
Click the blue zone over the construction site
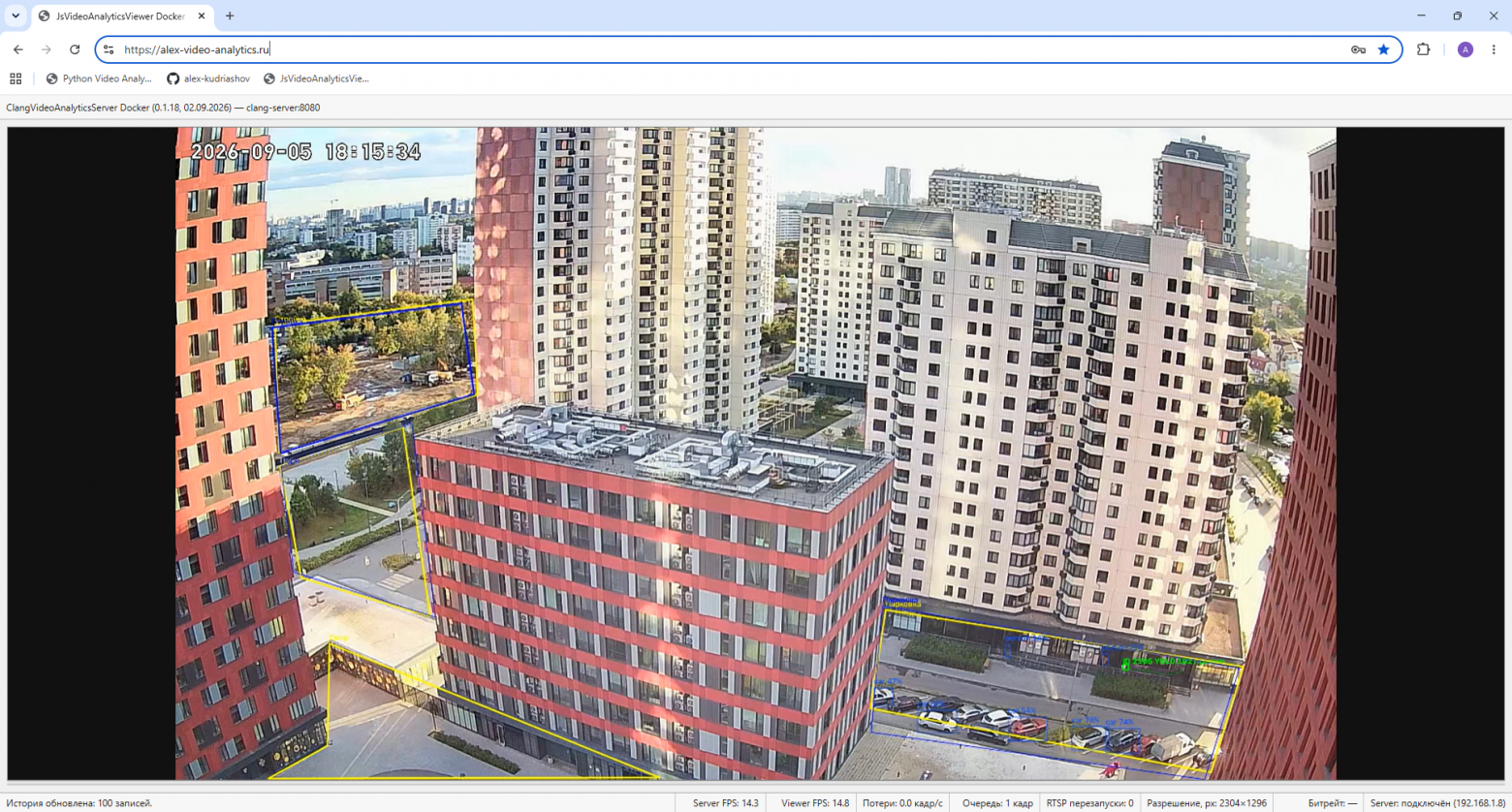click(373, 378)
